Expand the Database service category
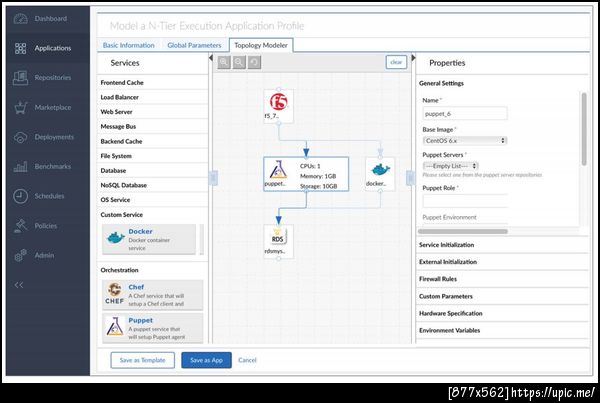Screen dimensions: 600x403 (x=153, y=170)
